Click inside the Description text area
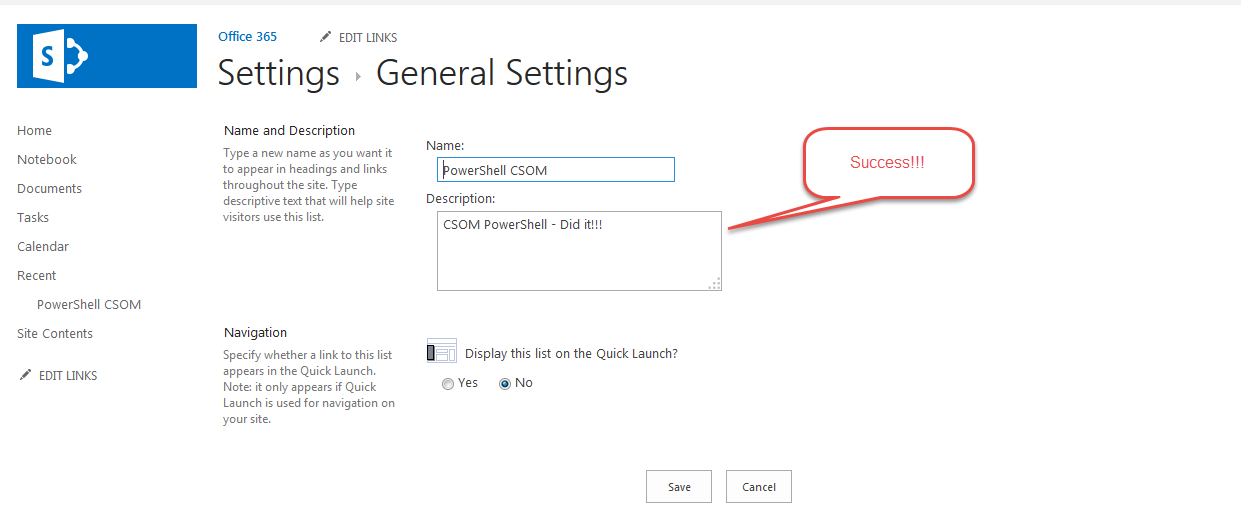 579,251
